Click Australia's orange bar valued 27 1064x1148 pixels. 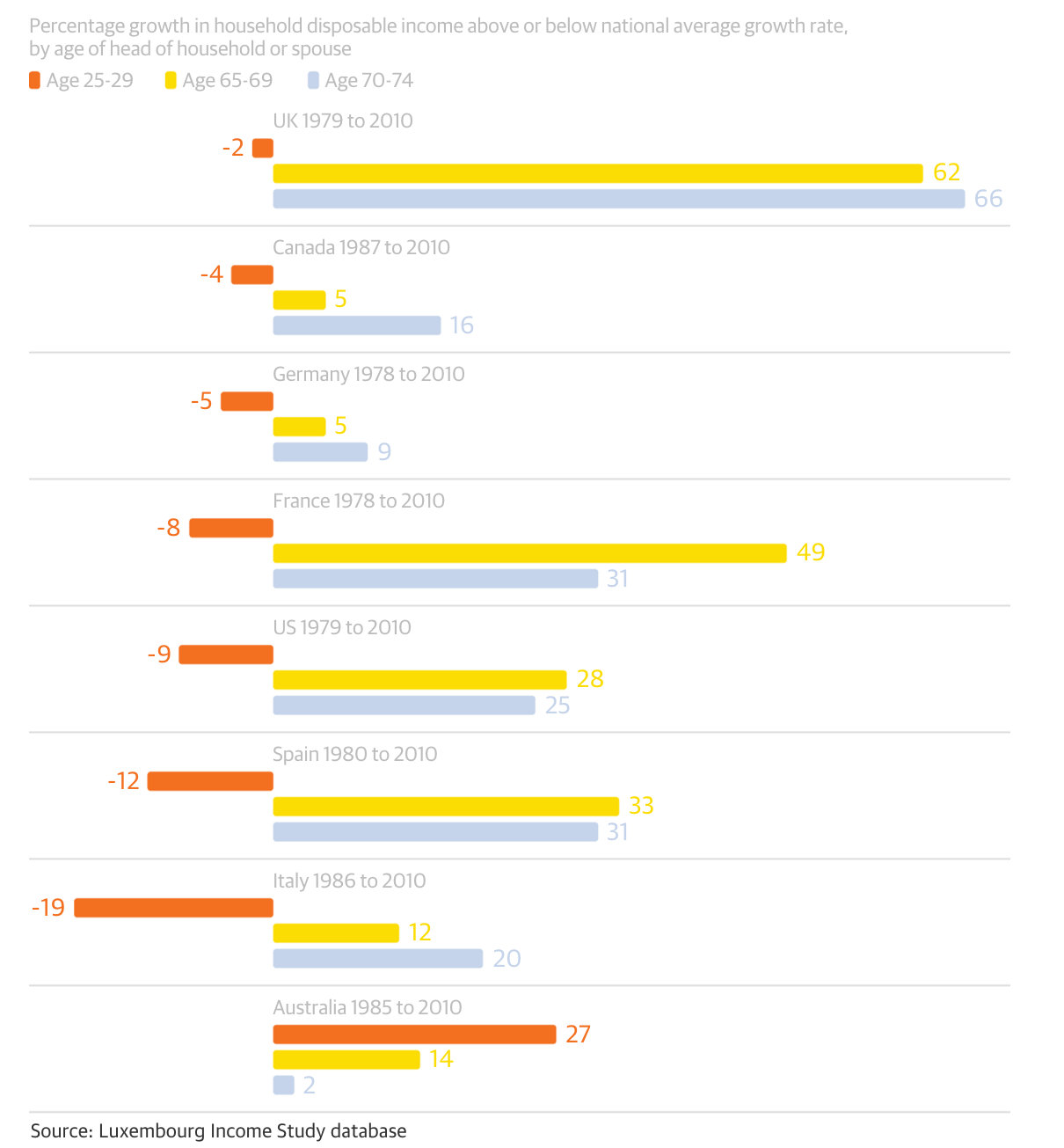pyautogui.click(x=414, y=1035)
